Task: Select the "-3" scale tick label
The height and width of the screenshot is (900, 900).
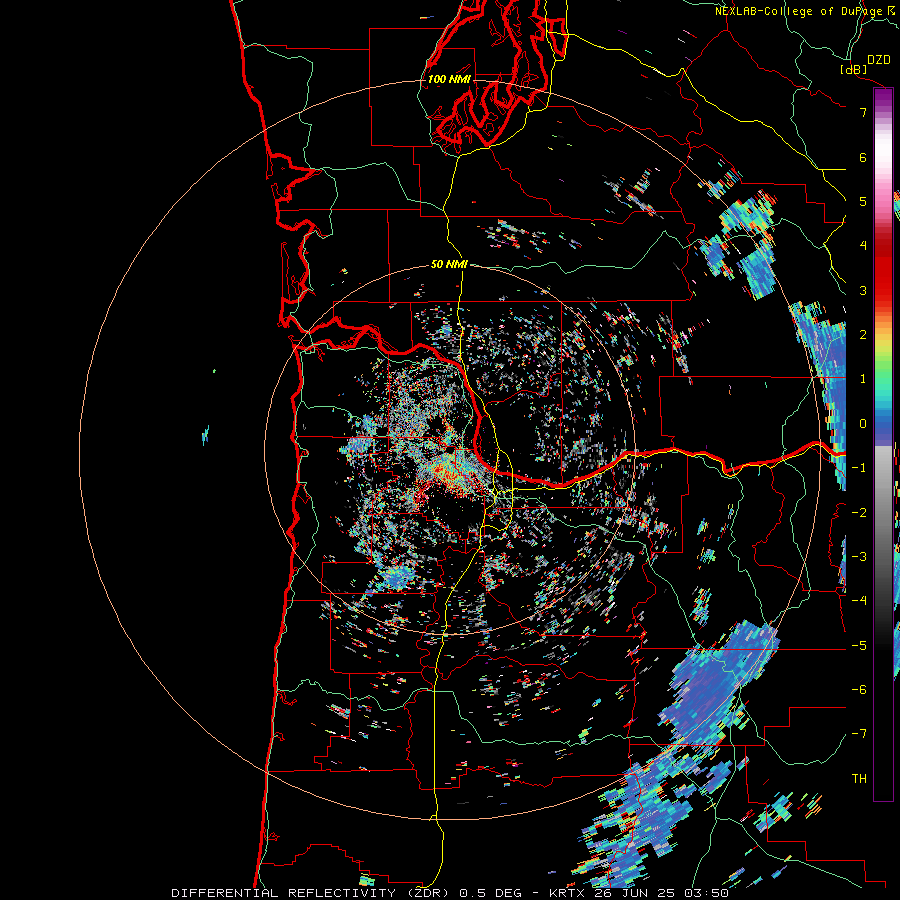Action: pos(859,557)
